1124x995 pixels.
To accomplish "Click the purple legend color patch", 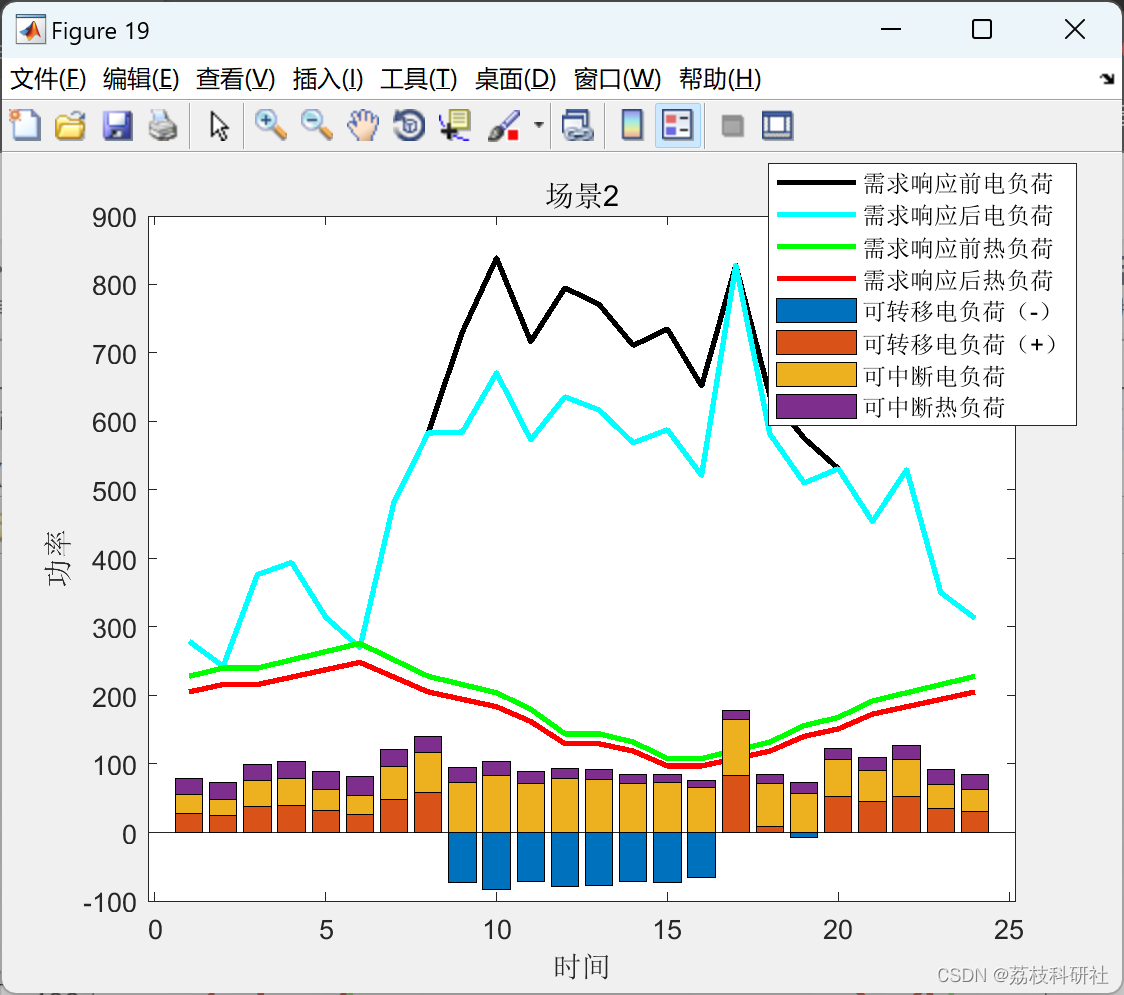I will coord(816,406).
